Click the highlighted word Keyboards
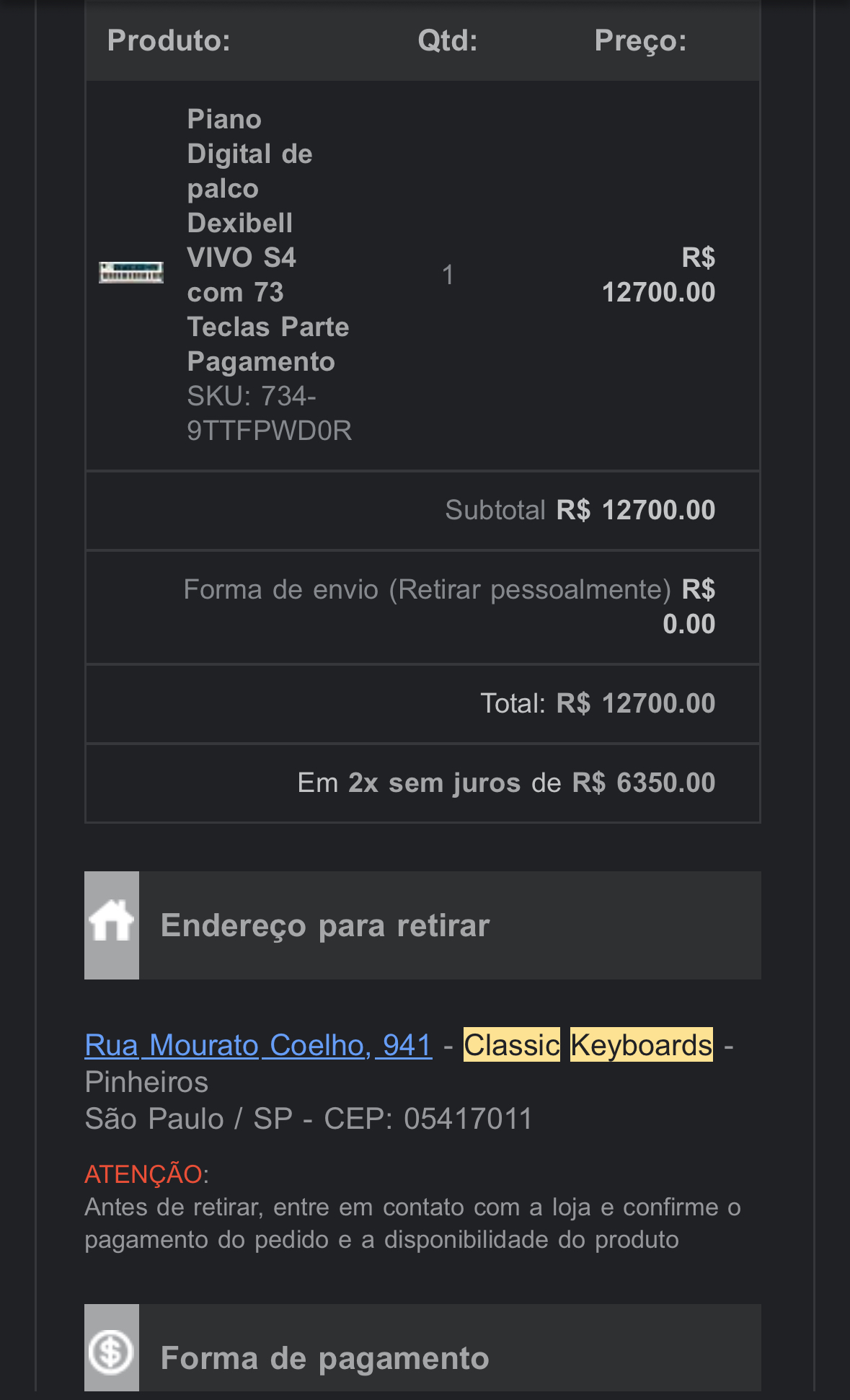850x1400 pixels. (x=641, y=1045)
